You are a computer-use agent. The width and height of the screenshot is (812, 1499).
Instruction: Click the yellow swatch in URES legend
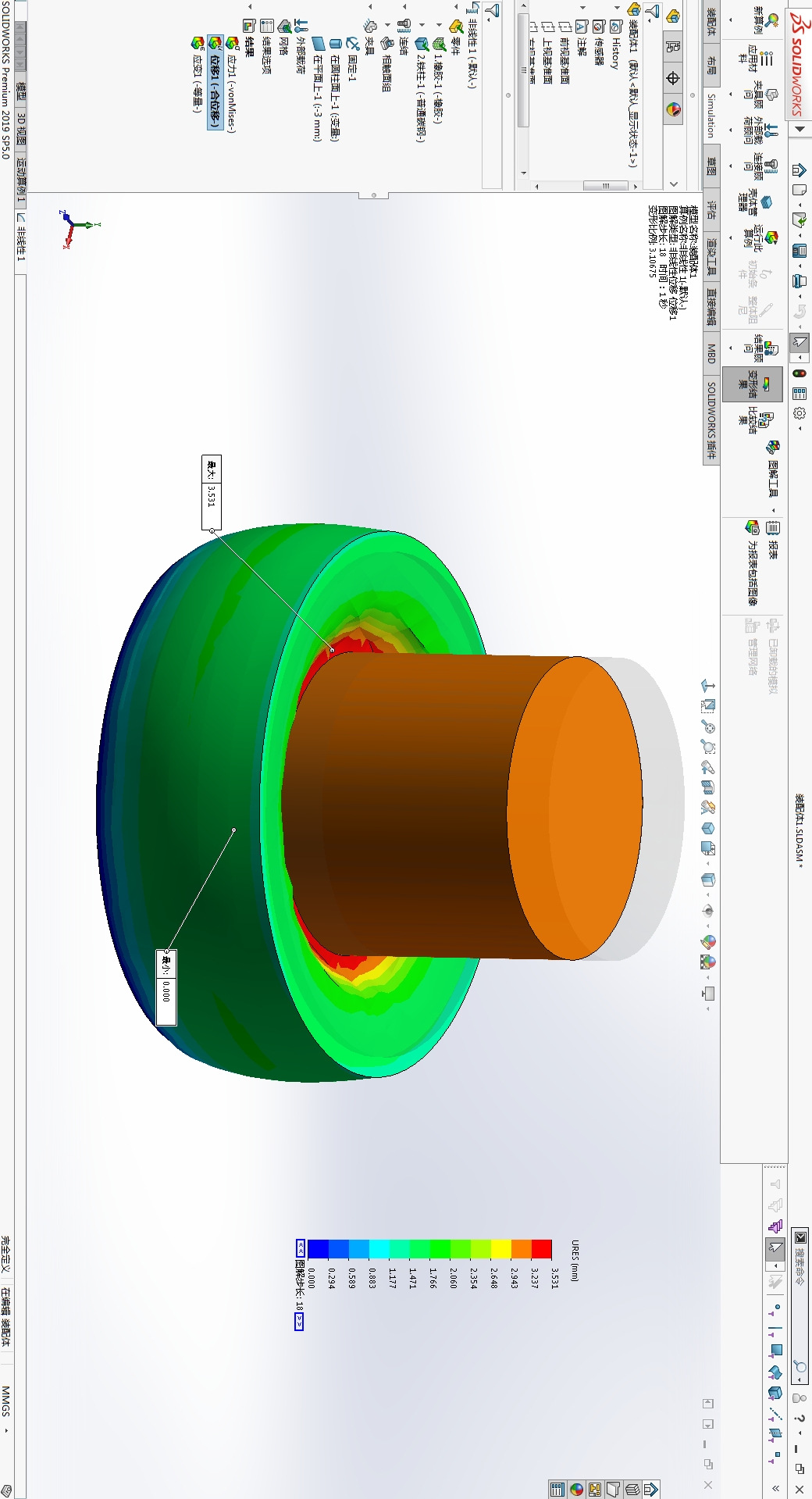click(500, 1248)
